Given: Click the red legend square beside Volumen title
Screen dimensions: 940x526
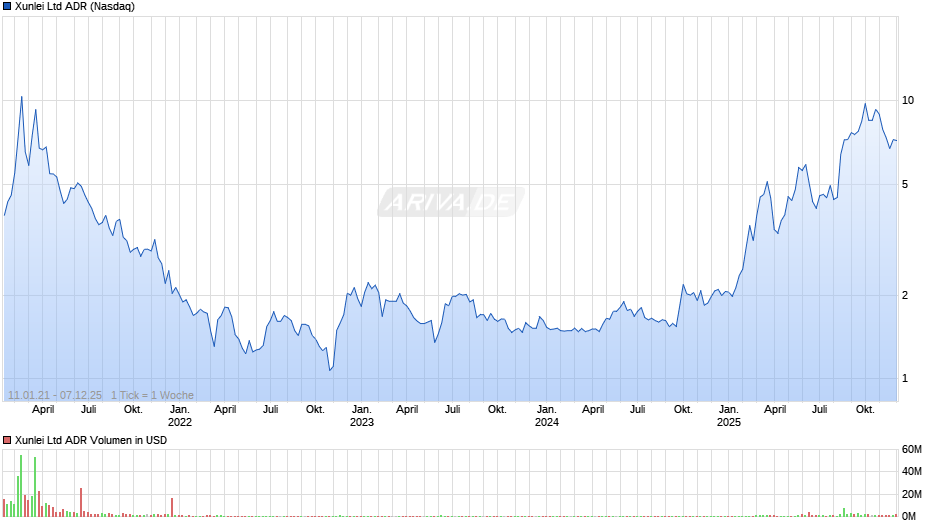Looking at the screenshot, I should click(7, 440).
